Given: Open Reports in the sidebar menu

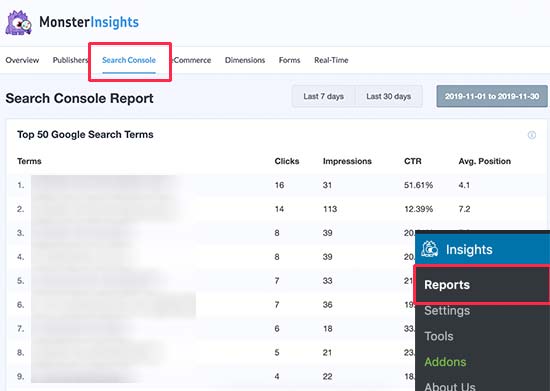Looking at the screenshot, I should tap(482, 284).
